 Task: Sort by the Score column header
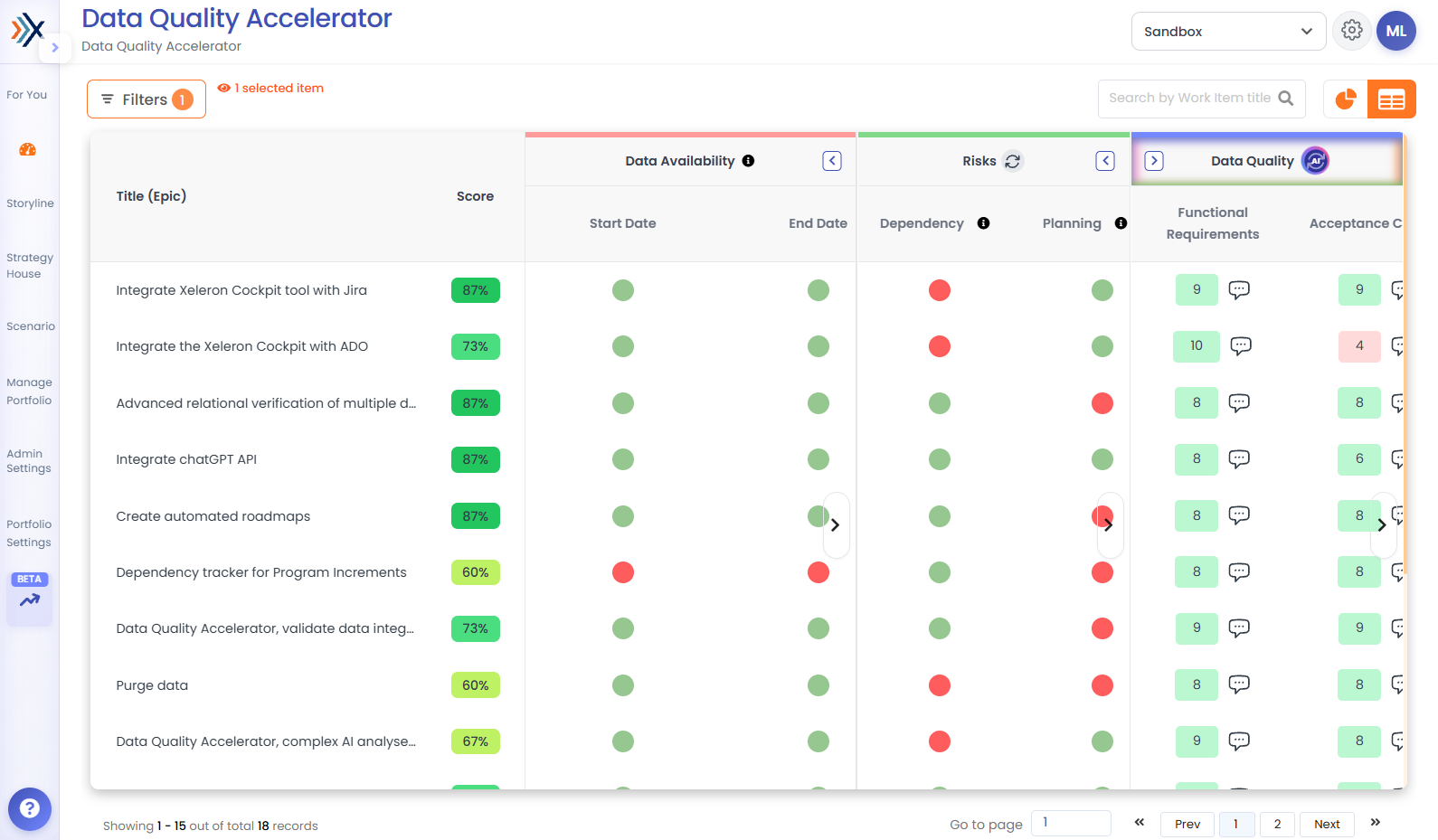(x=475, y=196)
